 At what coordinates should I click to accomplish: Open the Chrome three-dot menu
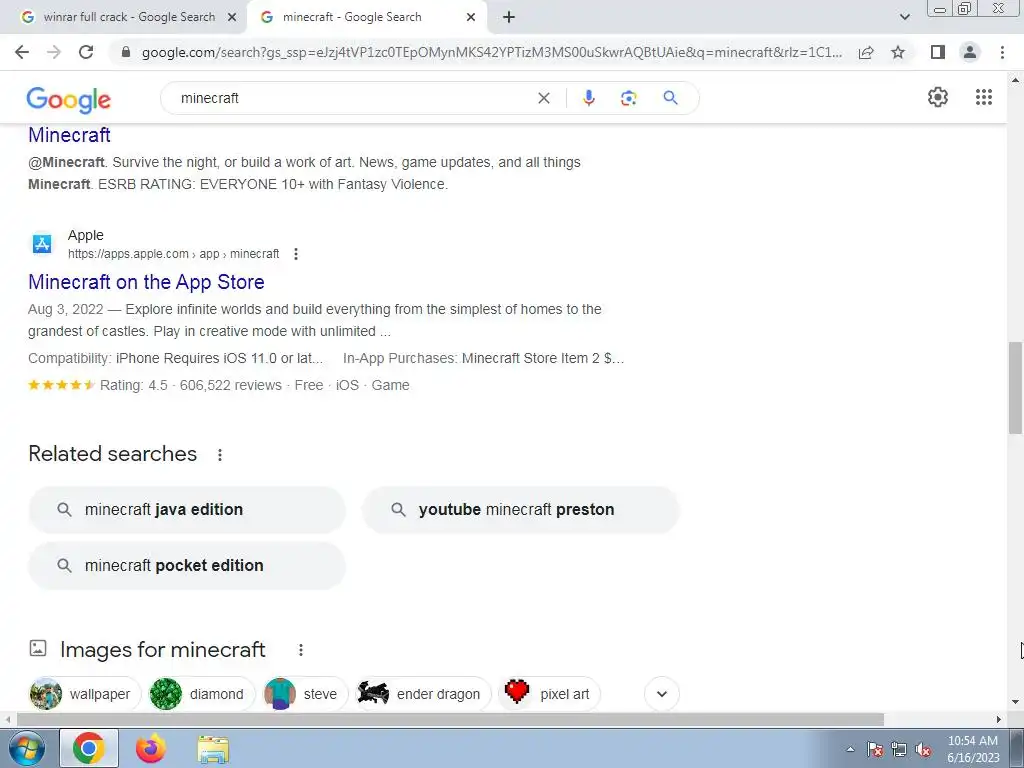1002,52
